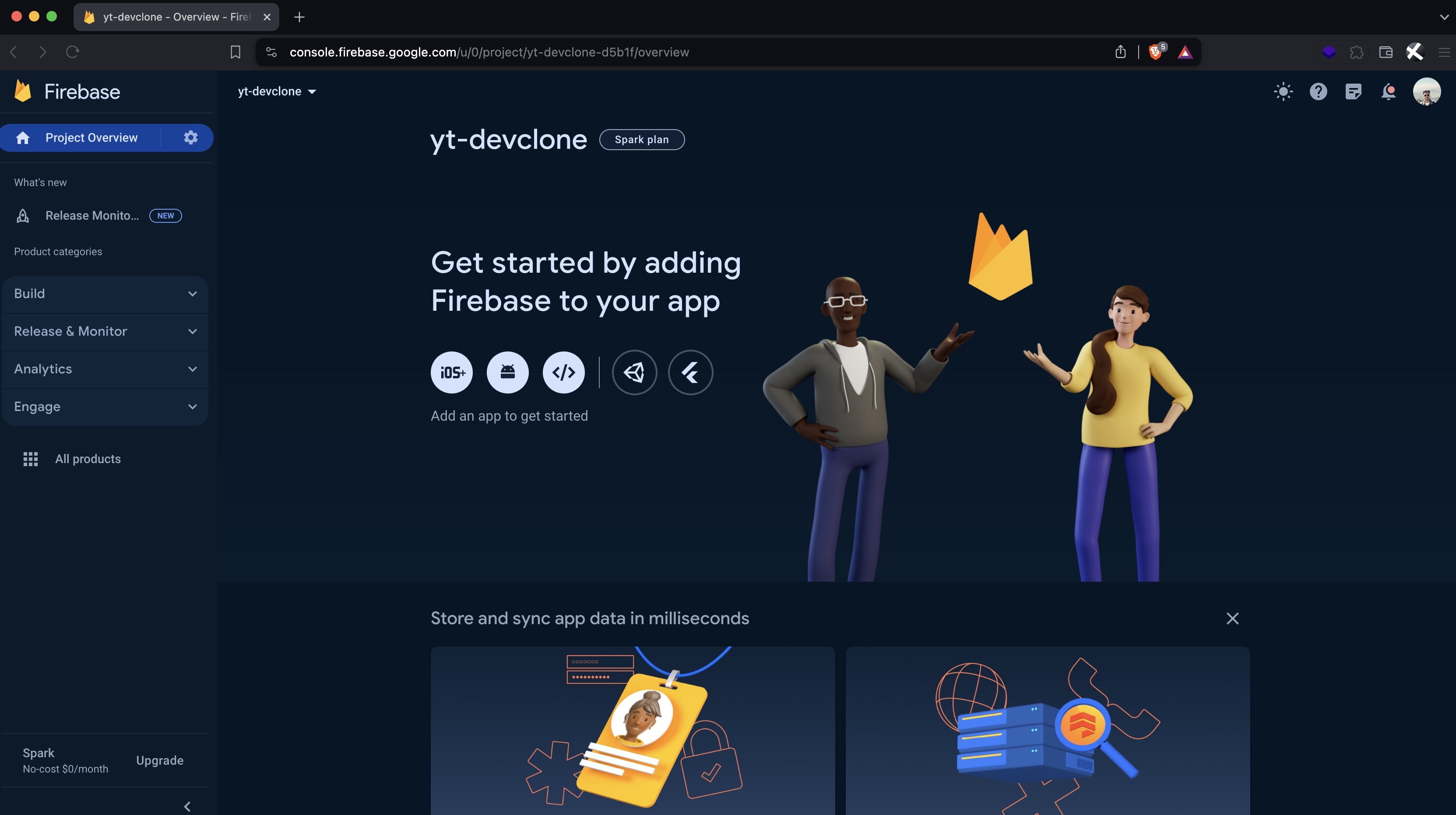The image size is (1456, 815).
Task: Toggle the console theme with the sun icon
Action: point(1283,91)
